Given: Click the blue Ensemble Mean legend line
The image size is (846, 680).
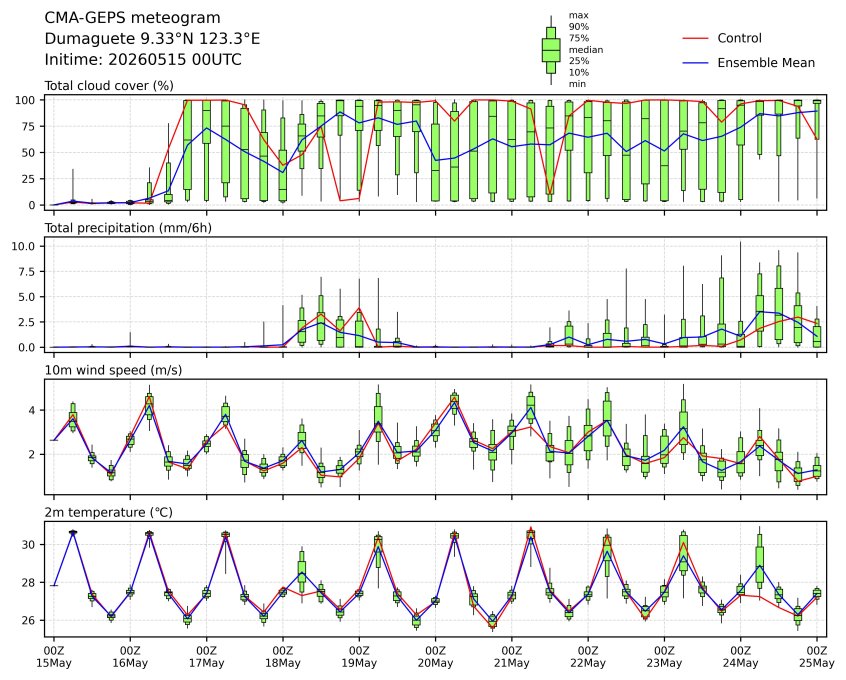Looking at the screenshot, I should tap(695, 63).
